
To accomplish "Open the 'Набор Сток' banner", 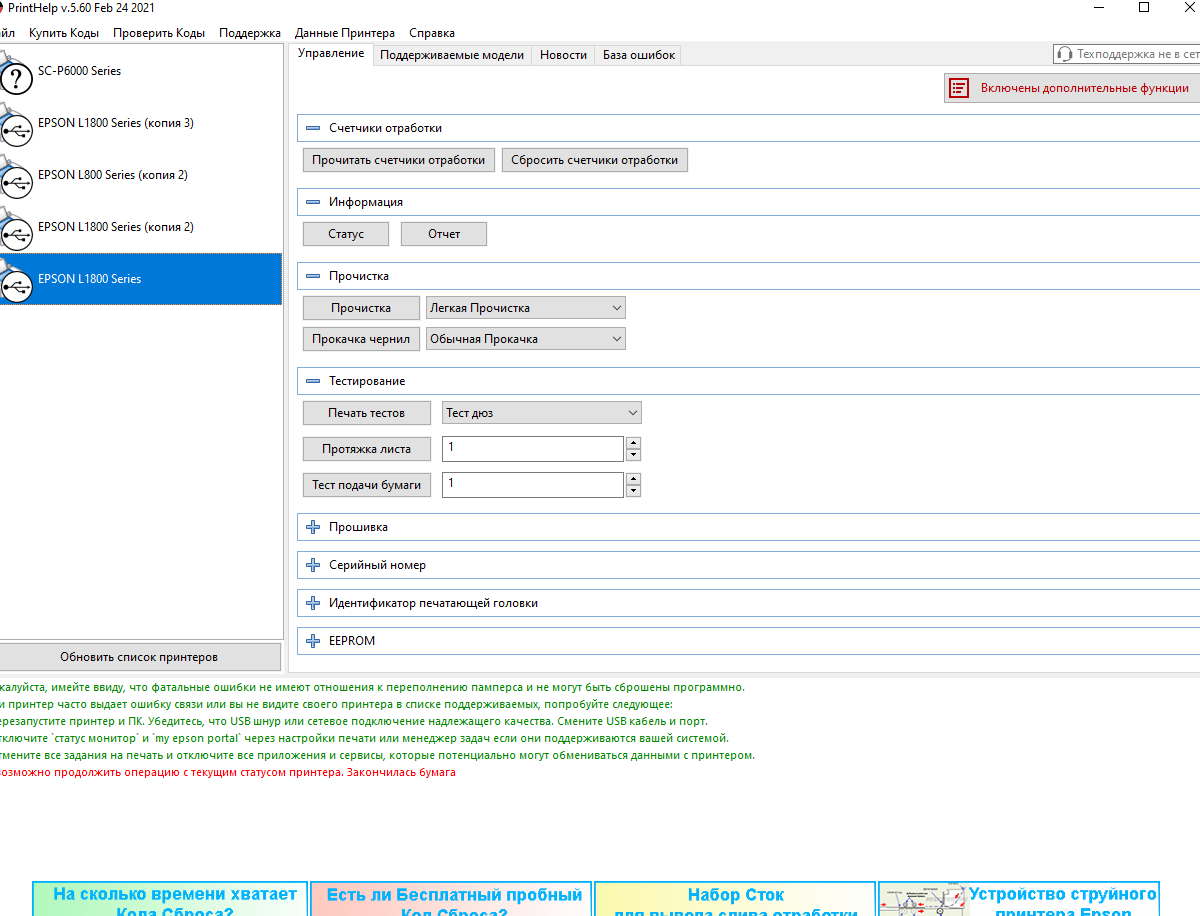I will tap(735, 899).
